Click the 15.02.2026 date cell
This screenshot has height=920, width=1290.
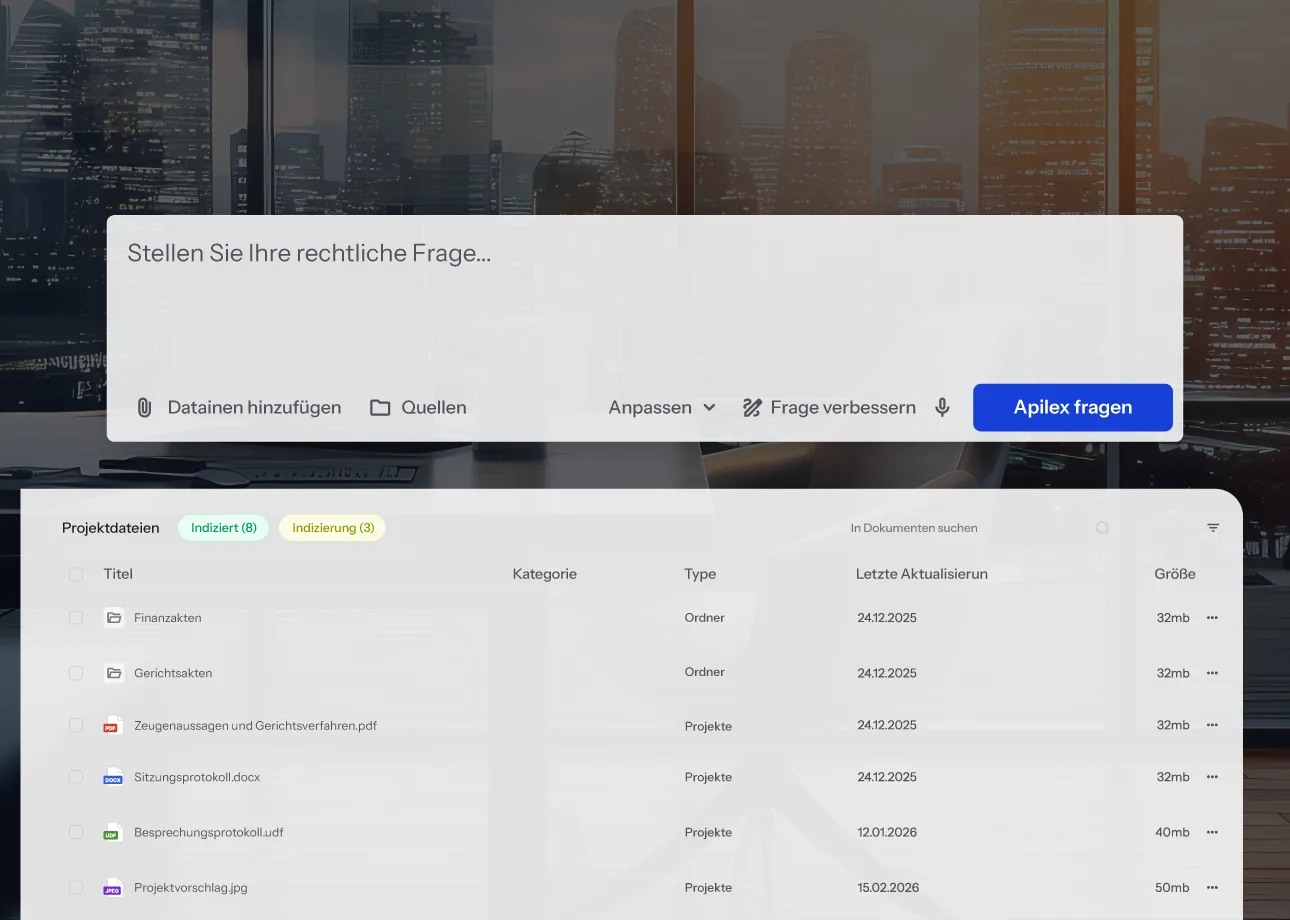click(x=887, y=888)
